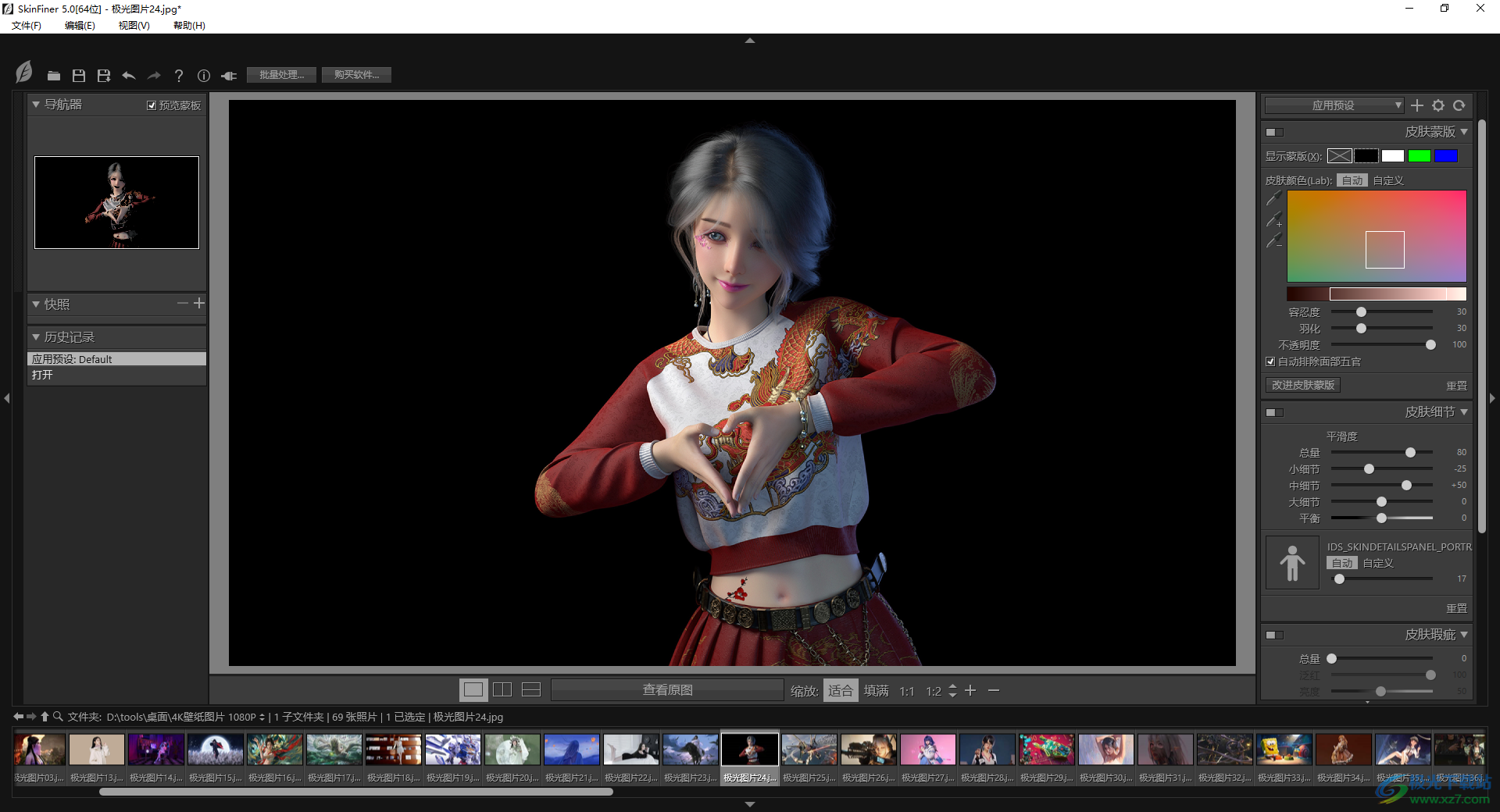Screen dimensions: 1500x812
Task: Switch to side-by-side split view
Action: click(502, 690)
